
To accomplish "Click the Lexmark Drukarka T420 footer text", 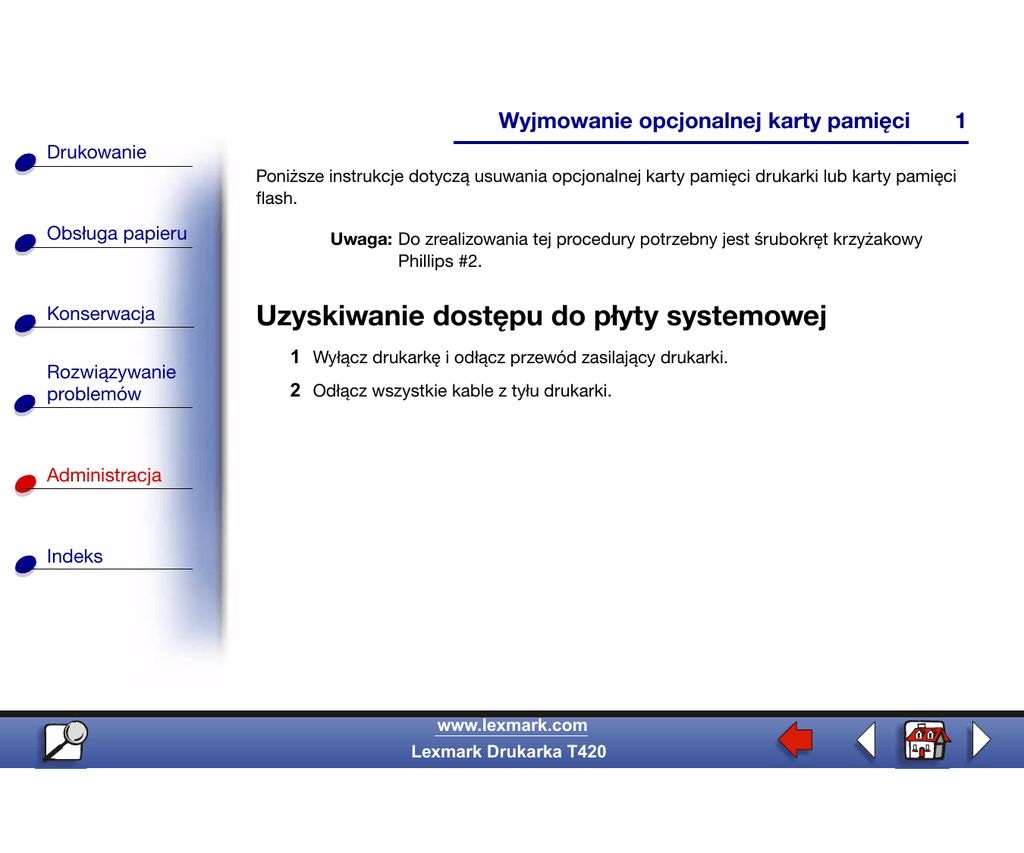I will 508,751.
